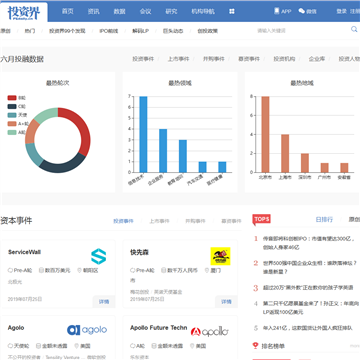Click the 排名榜单 ranking pin icon
This screenshot has width=360, height=360.
click(256, 346)
